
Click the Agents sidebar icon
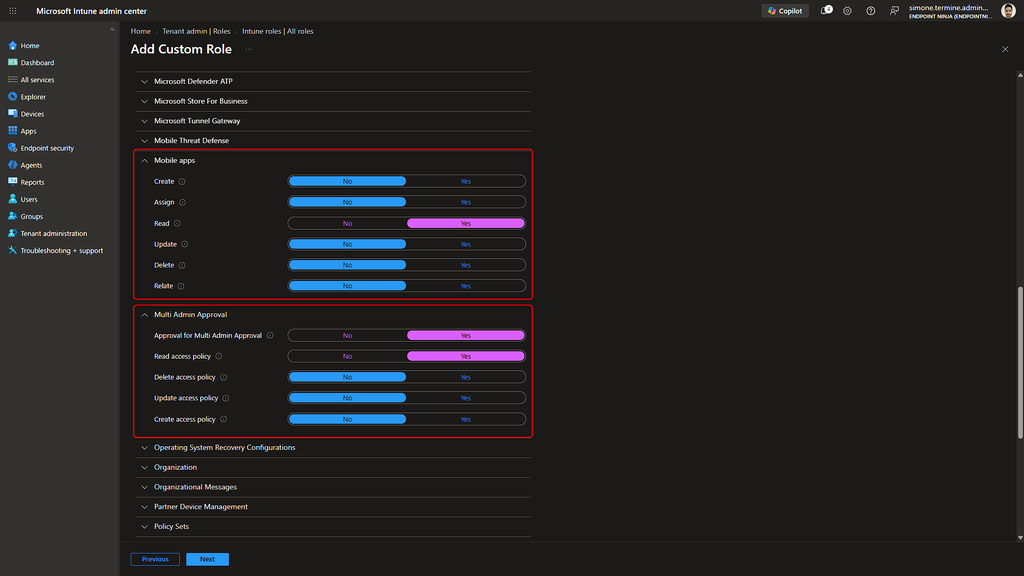point(12,165)
